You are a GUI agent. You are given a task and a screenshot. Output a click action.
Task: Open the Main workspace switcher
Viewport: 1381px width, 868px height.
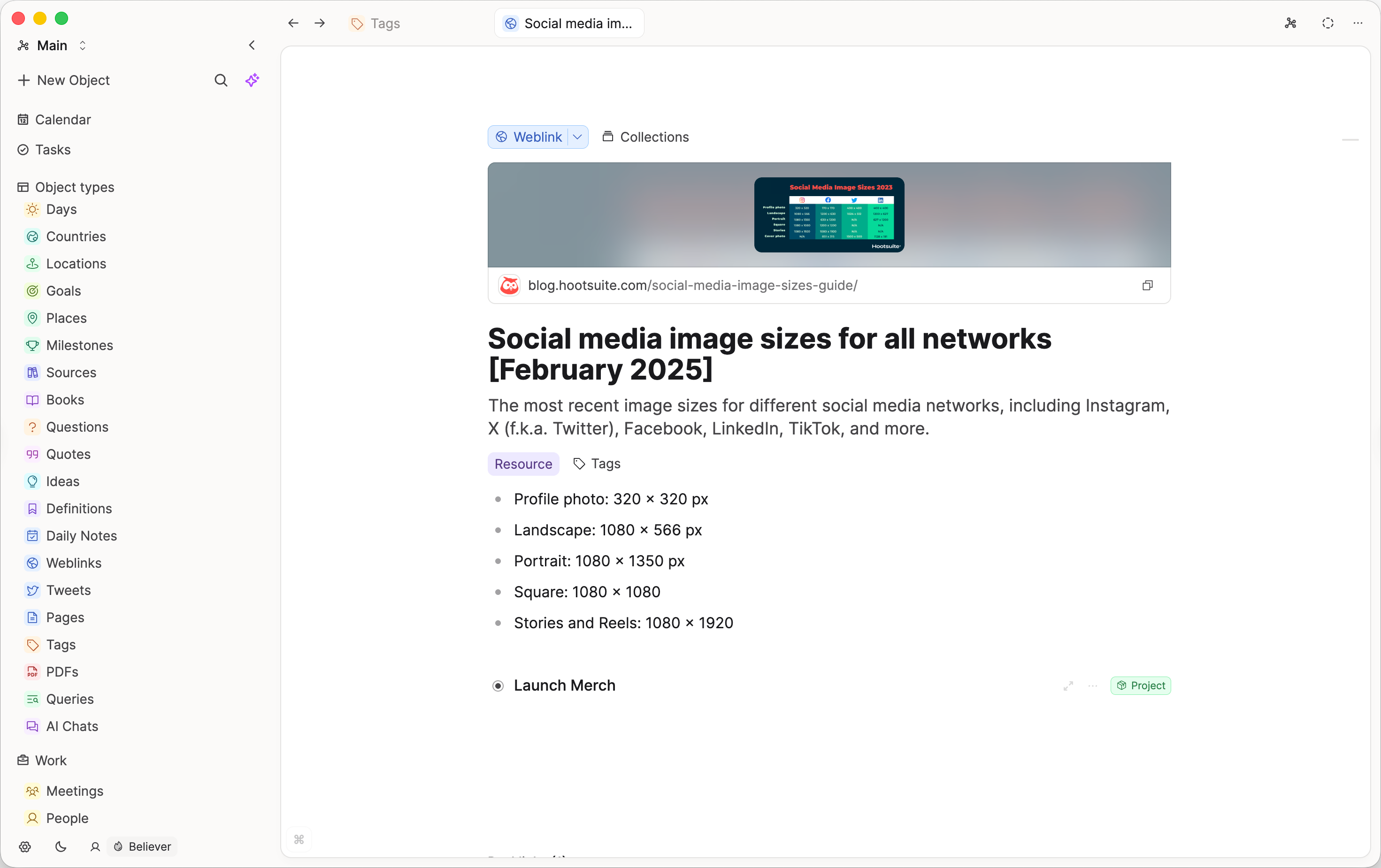coord(52,46)
